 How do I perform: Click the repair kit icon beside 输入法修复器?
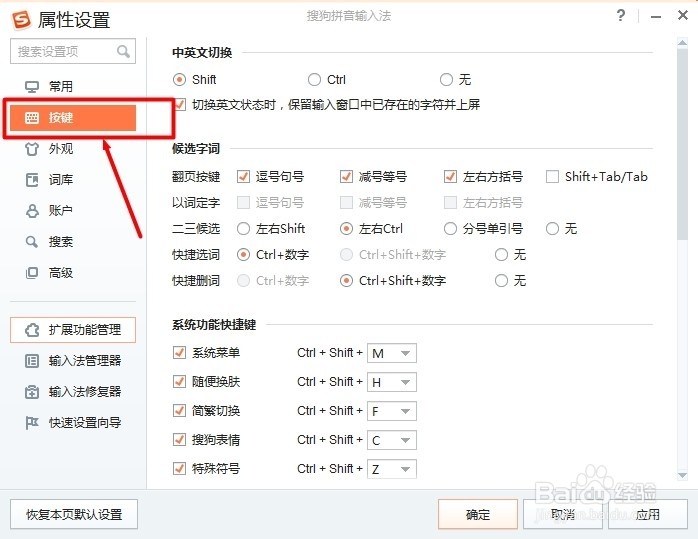tap(32, 392)
